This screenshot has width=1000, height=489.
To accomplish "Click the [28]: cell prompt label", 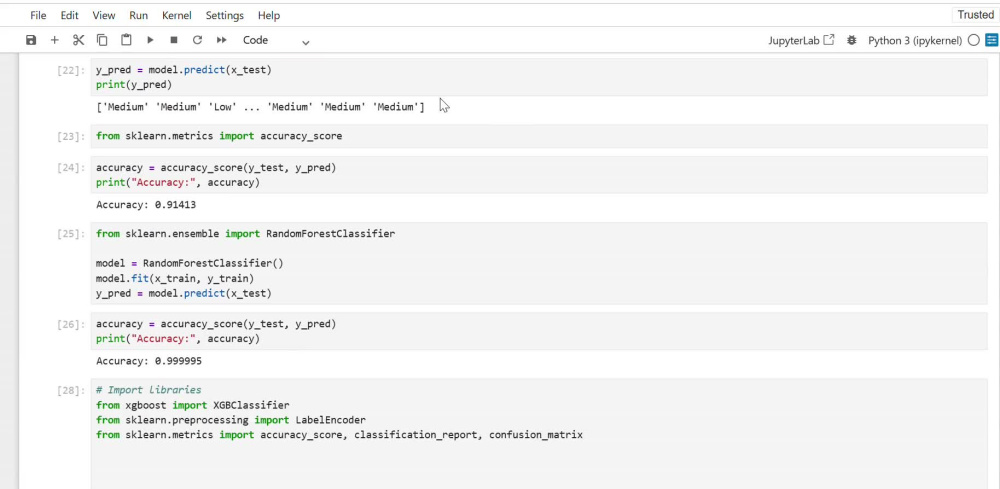I will pyautogui.click(x=71, y=390).
